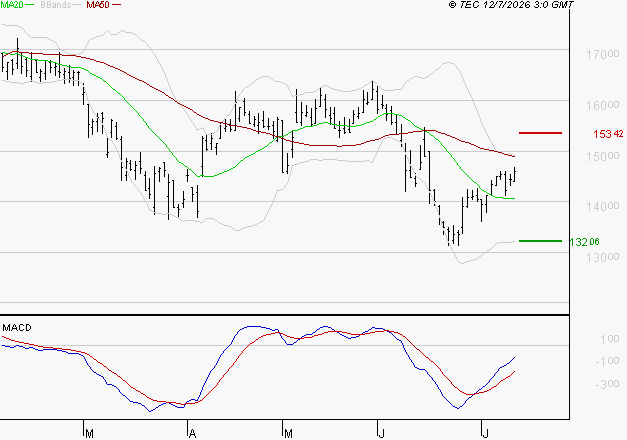This screenshot has height=440, width=627.
Task: Click the green 132.06 support line
Action: pos(540,241)
